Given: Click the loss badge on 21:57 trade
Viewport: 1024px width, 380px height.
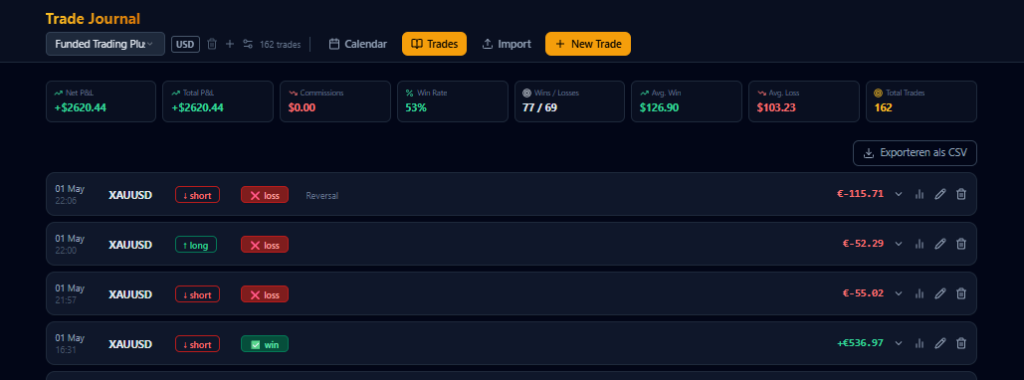Looking at the screenshot, I should (264, 294).
